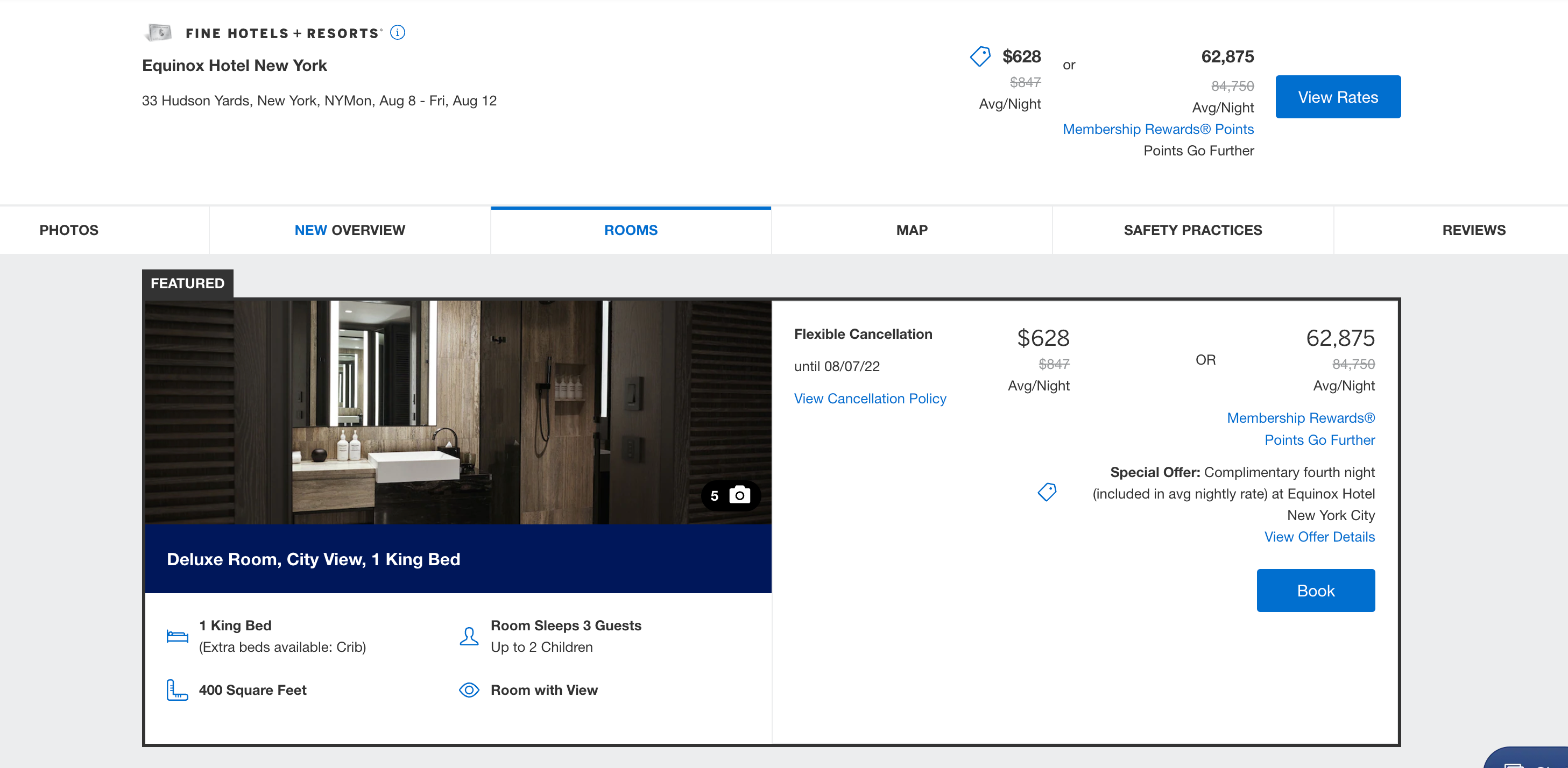Click the 1 King Bed text

point(235,625)
